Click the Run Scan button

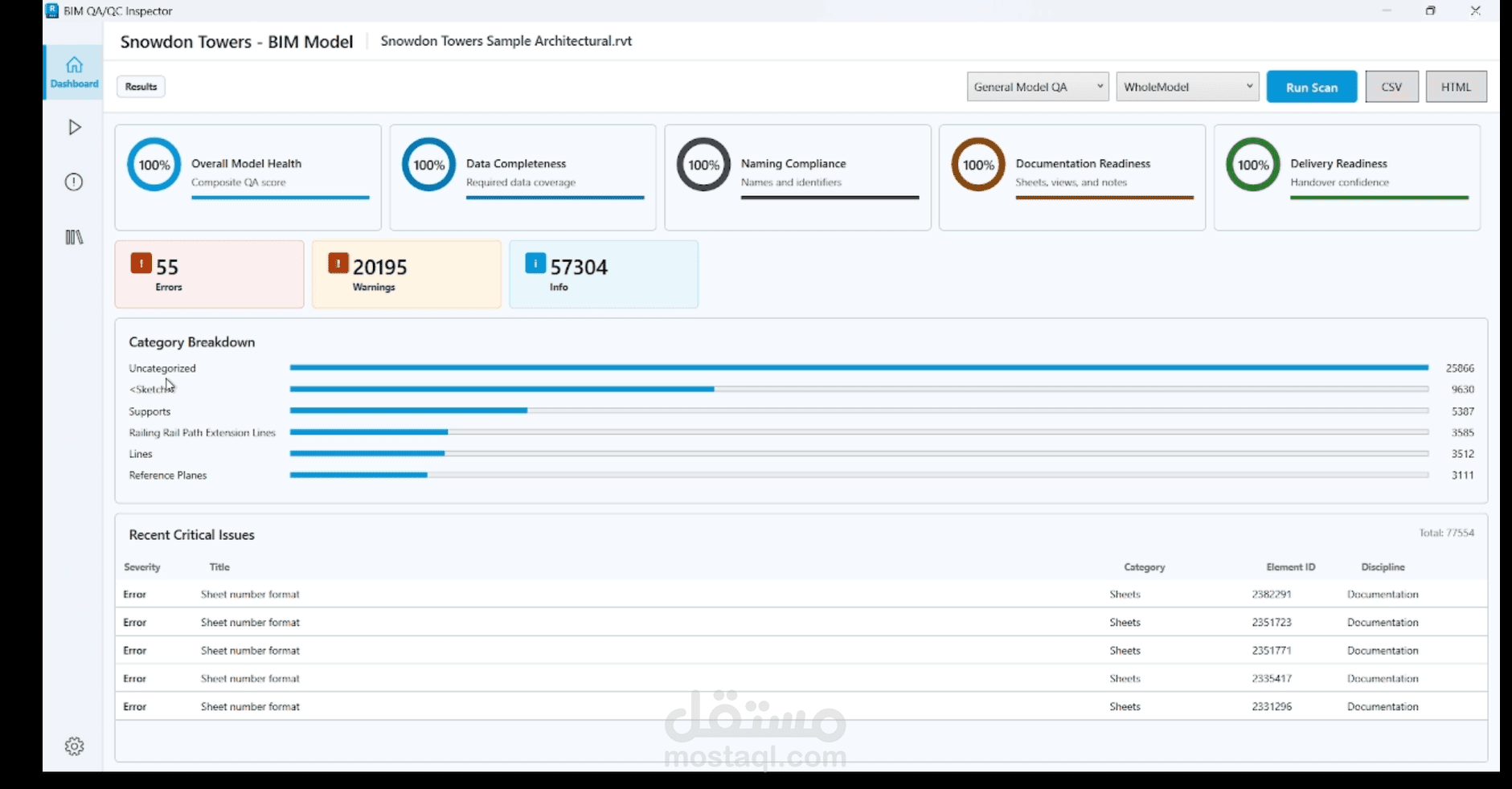(1312, 87)
